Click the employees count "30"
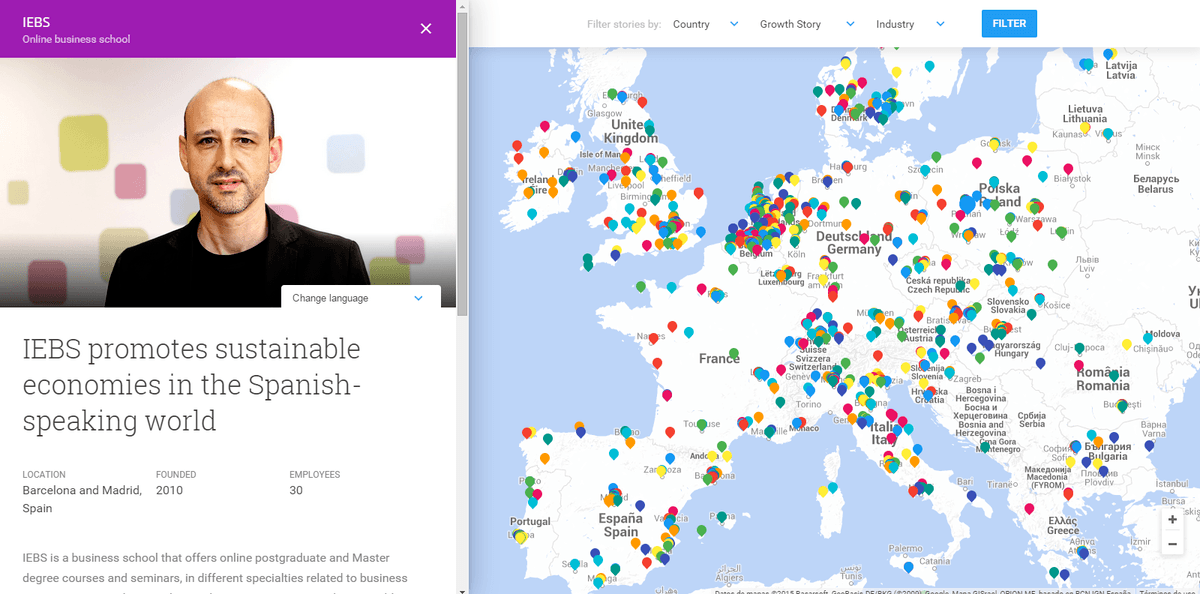Image resolution: width=1200 pixels, height=594 pixels. point(296,490)
